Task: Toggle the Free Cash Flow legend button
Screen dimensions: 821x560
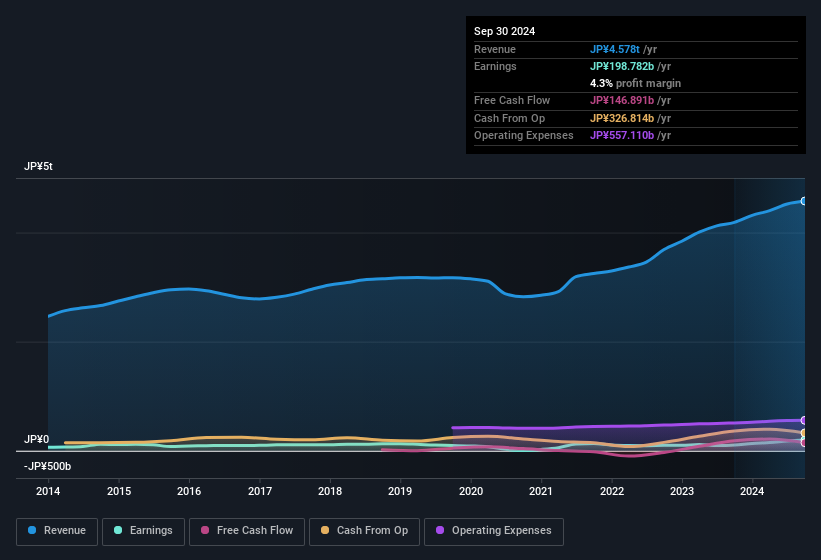Action: pyautogui.click(x=247, y=531)
